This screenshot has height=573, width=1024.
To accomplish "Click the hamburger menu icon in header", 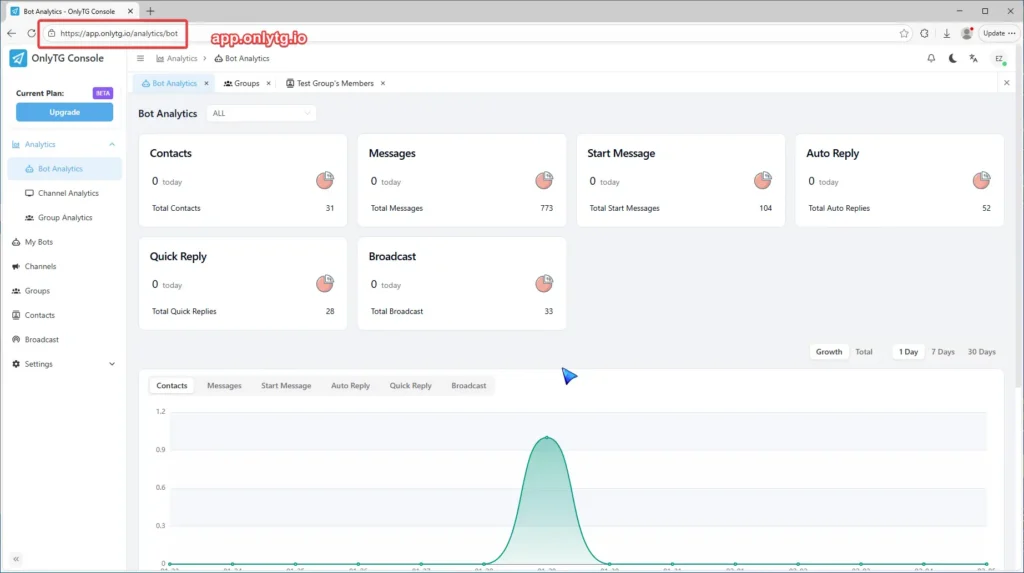I will 140,59.
